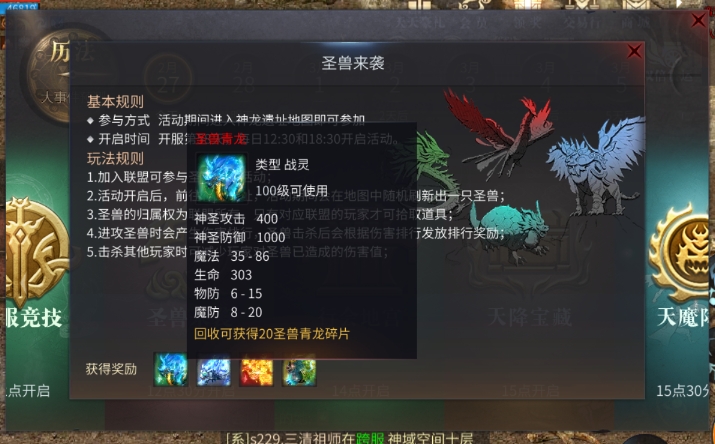Image resolution: width=715 pixels, height=444 pixels.
Task: Select the white-blue tiger reward icon
Action: tap(214, 369)
